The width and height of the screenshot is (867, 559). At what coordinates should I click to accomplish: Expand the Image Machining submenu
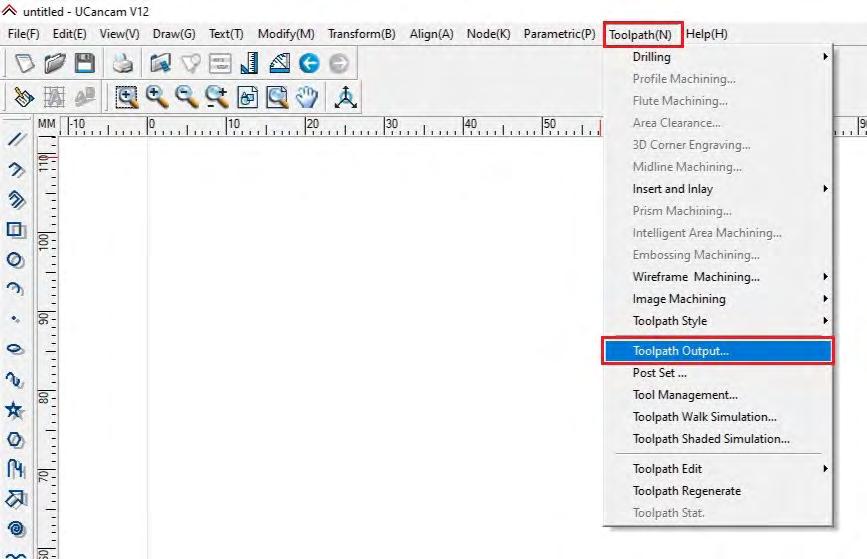[719, 299]
